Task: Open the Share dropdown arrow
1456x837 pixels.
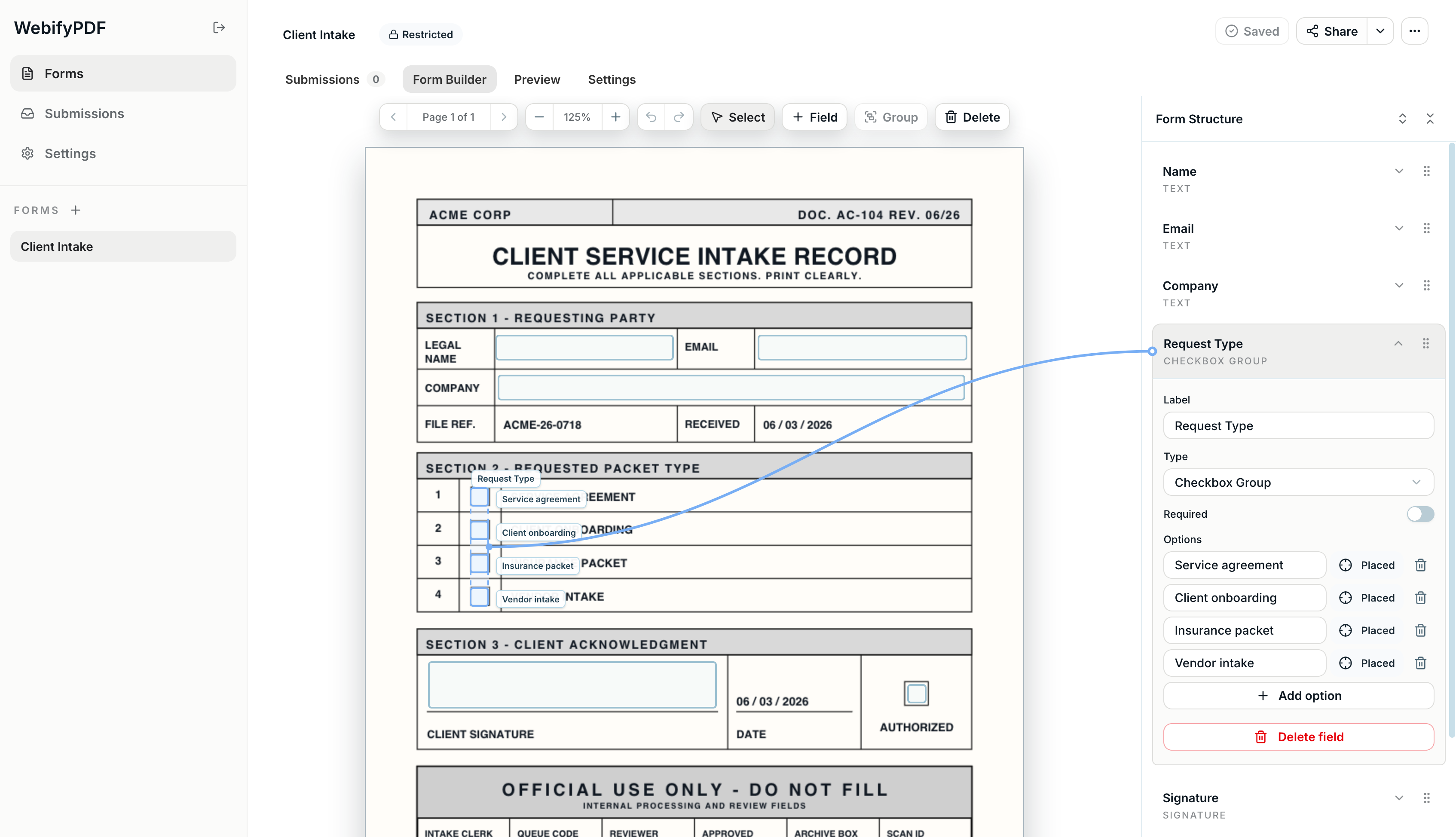Action: click(1380, 31)
